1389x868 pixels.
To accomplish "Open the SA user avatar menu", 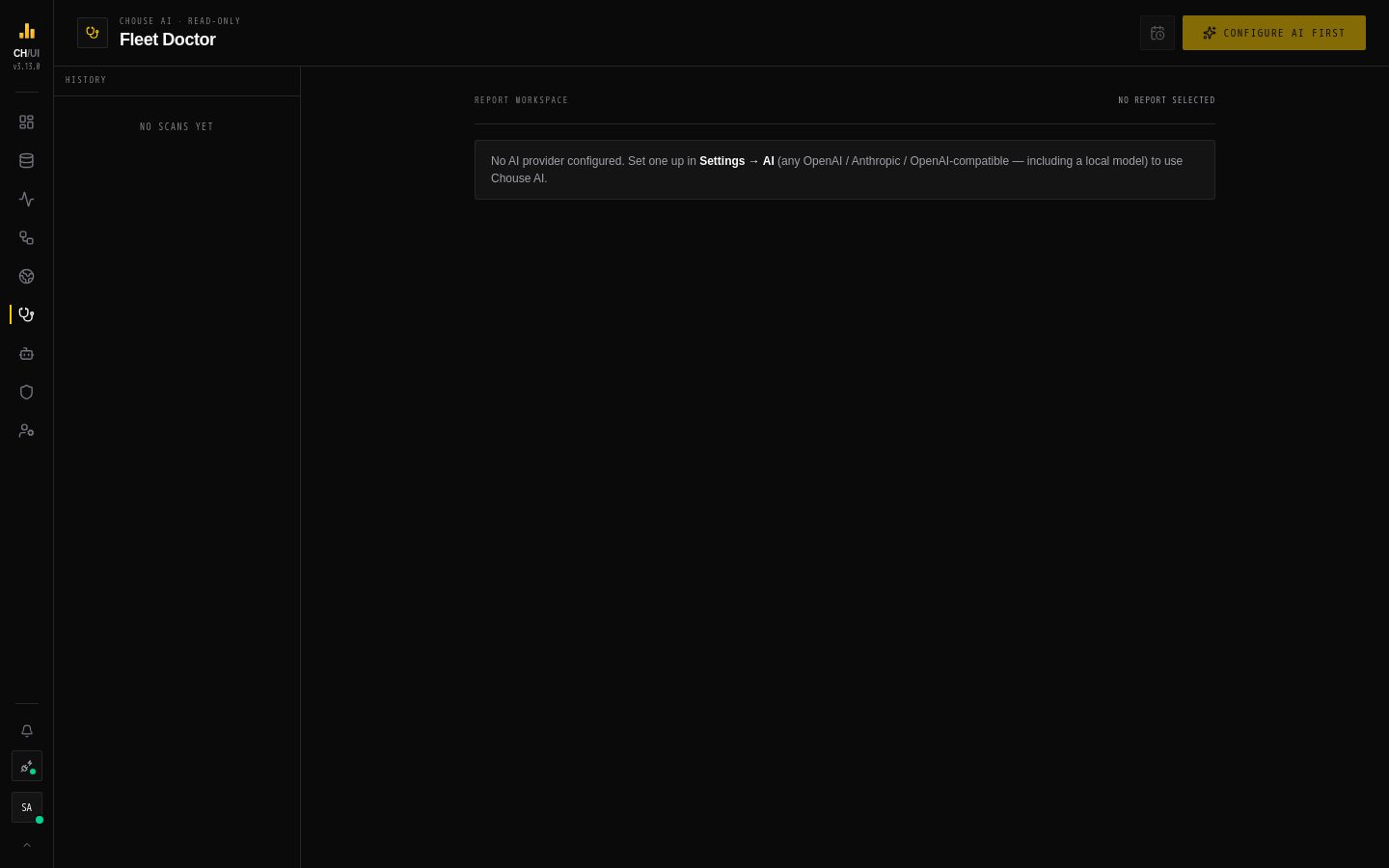I will [26, 807].
